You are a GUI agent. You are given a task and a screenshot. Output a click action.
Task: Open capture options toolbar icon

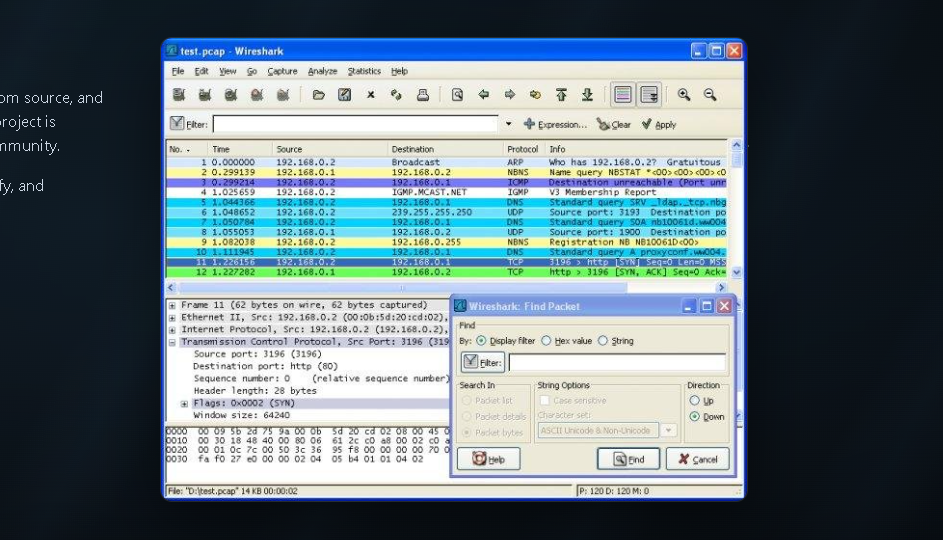tap(204, 94)
